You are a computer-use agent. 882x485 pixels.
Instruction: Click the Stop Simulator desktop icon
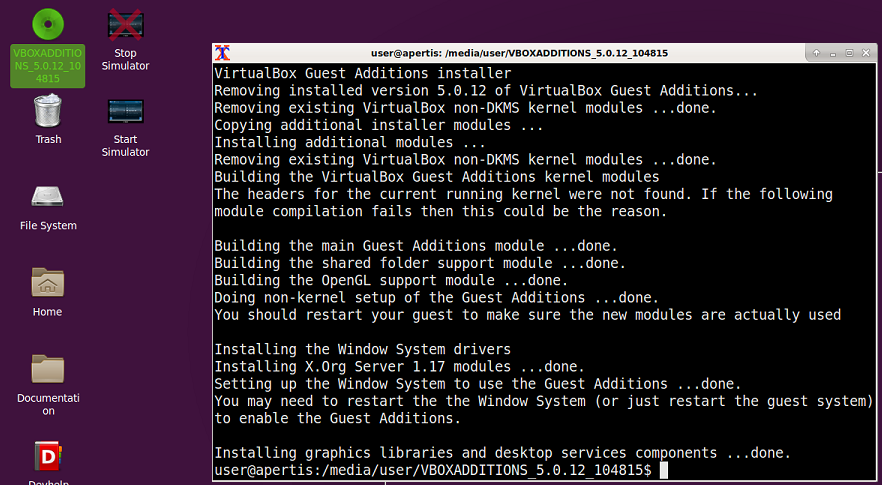[x=125, y=25]
